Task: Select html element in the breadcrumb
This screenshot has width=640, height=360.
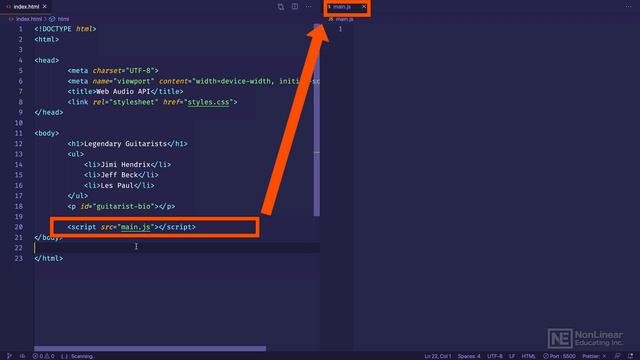Action: tap(63, 19)
